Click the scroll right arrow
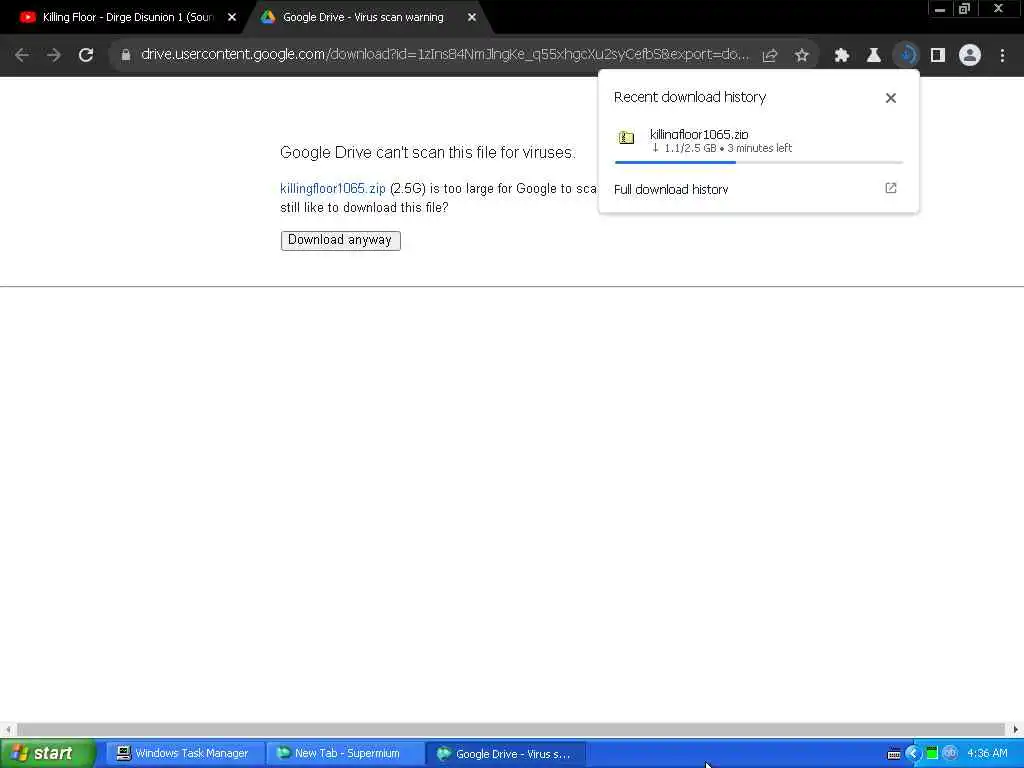 pyautogui.click(x=1016, y=729)
